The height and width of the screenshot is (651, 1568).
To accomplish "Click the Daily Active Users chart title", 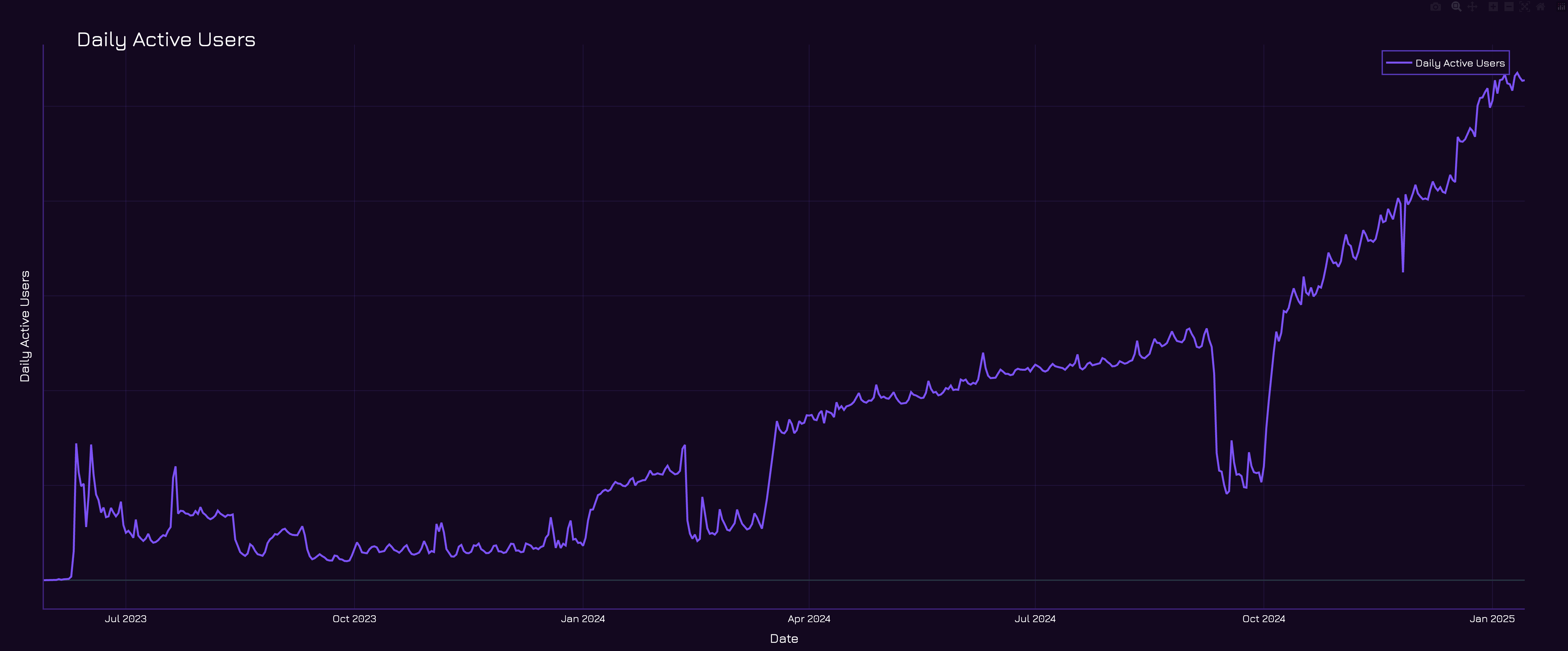I will coord(166,40).
